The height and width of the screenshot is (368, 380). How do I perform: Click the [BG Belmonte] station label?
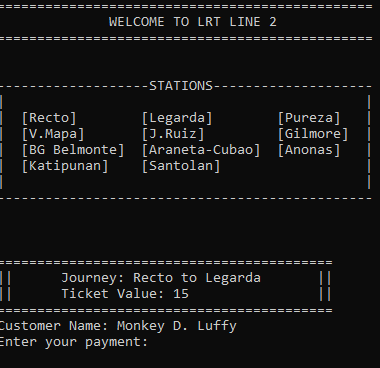[73, 150]
